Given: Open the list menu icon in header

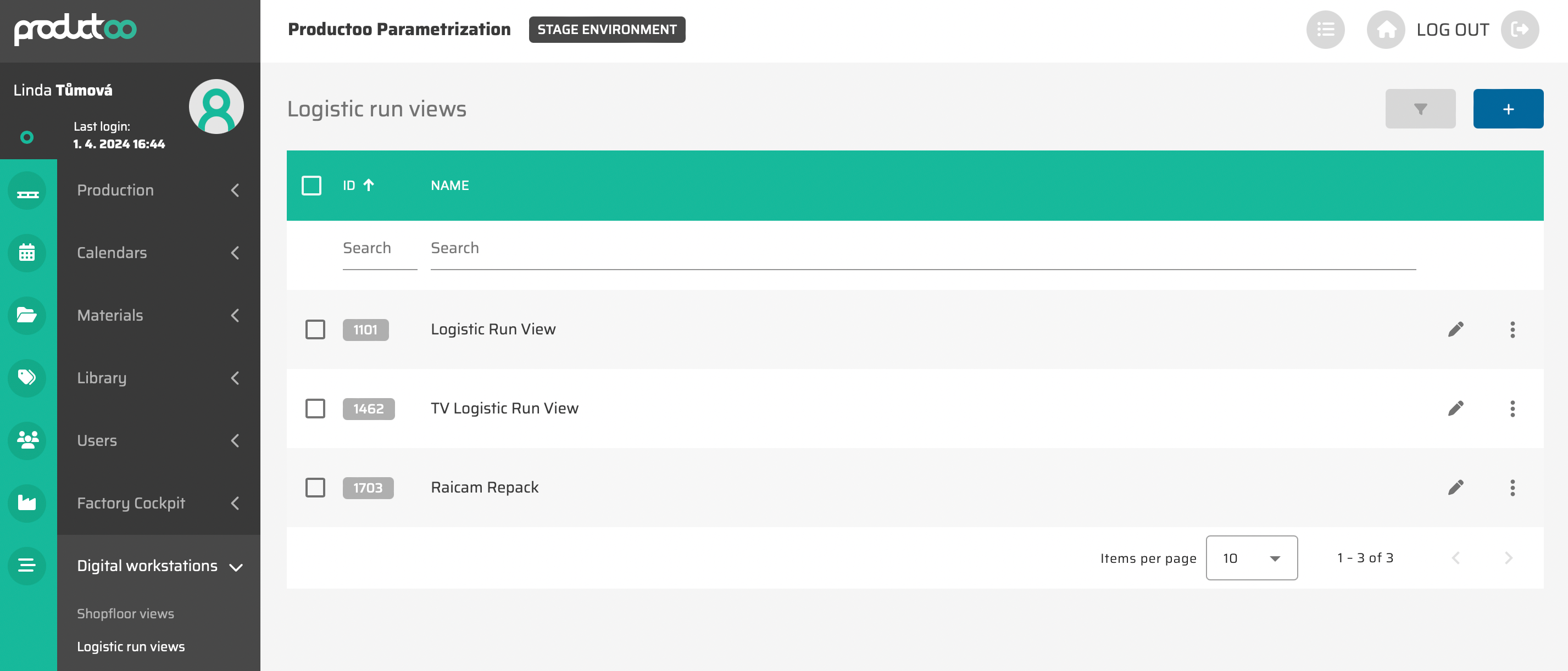Looking at the screenshot, I should pos(1325,30).
